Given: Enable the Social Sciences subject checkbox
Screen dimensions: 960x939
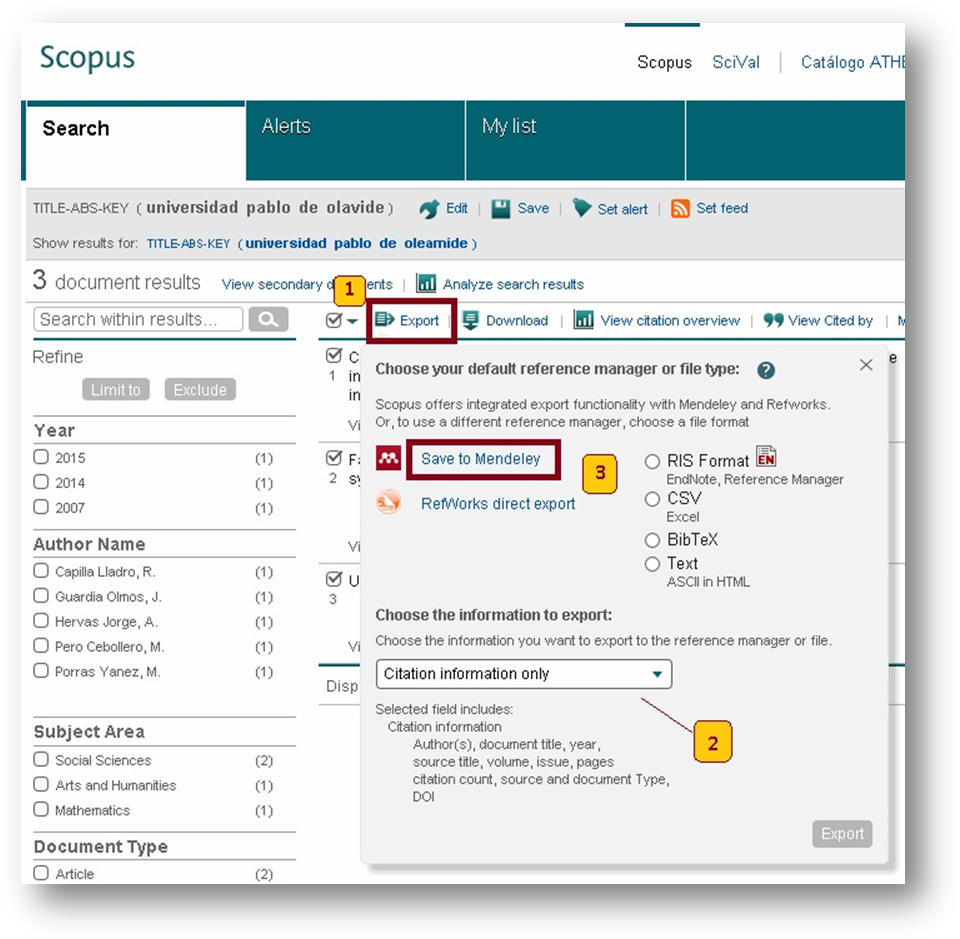Looking at the screenshot, I should pyautogui.click(x=41, y=759).
